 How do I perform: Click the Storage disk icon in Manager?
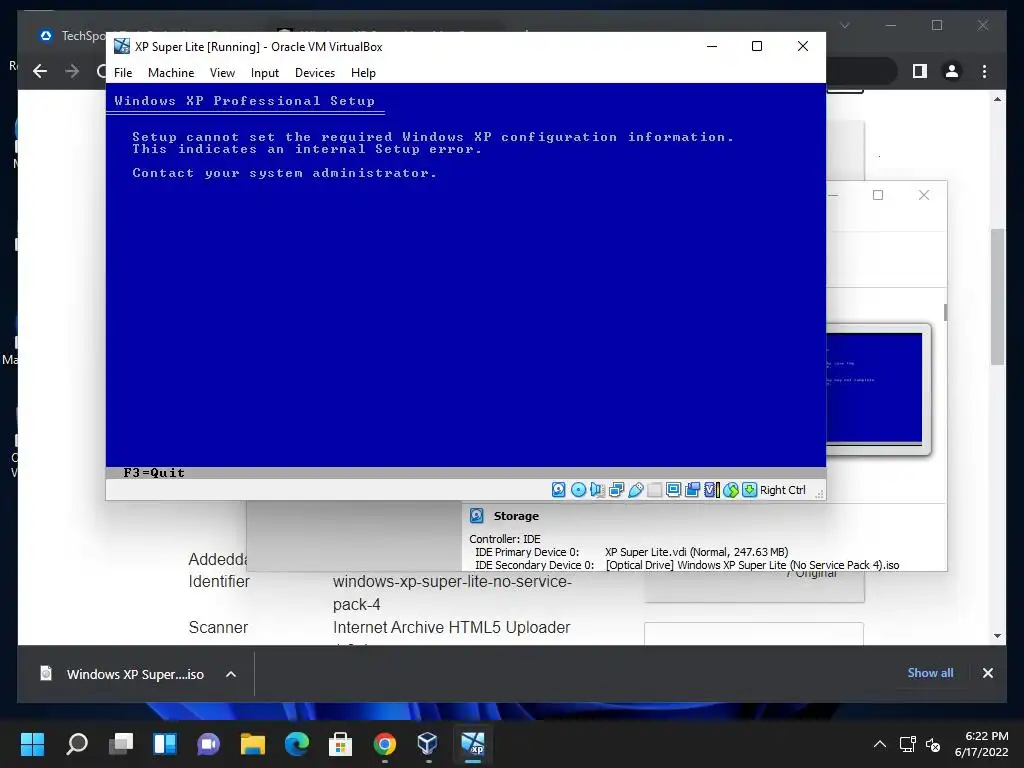coord(477,516)
